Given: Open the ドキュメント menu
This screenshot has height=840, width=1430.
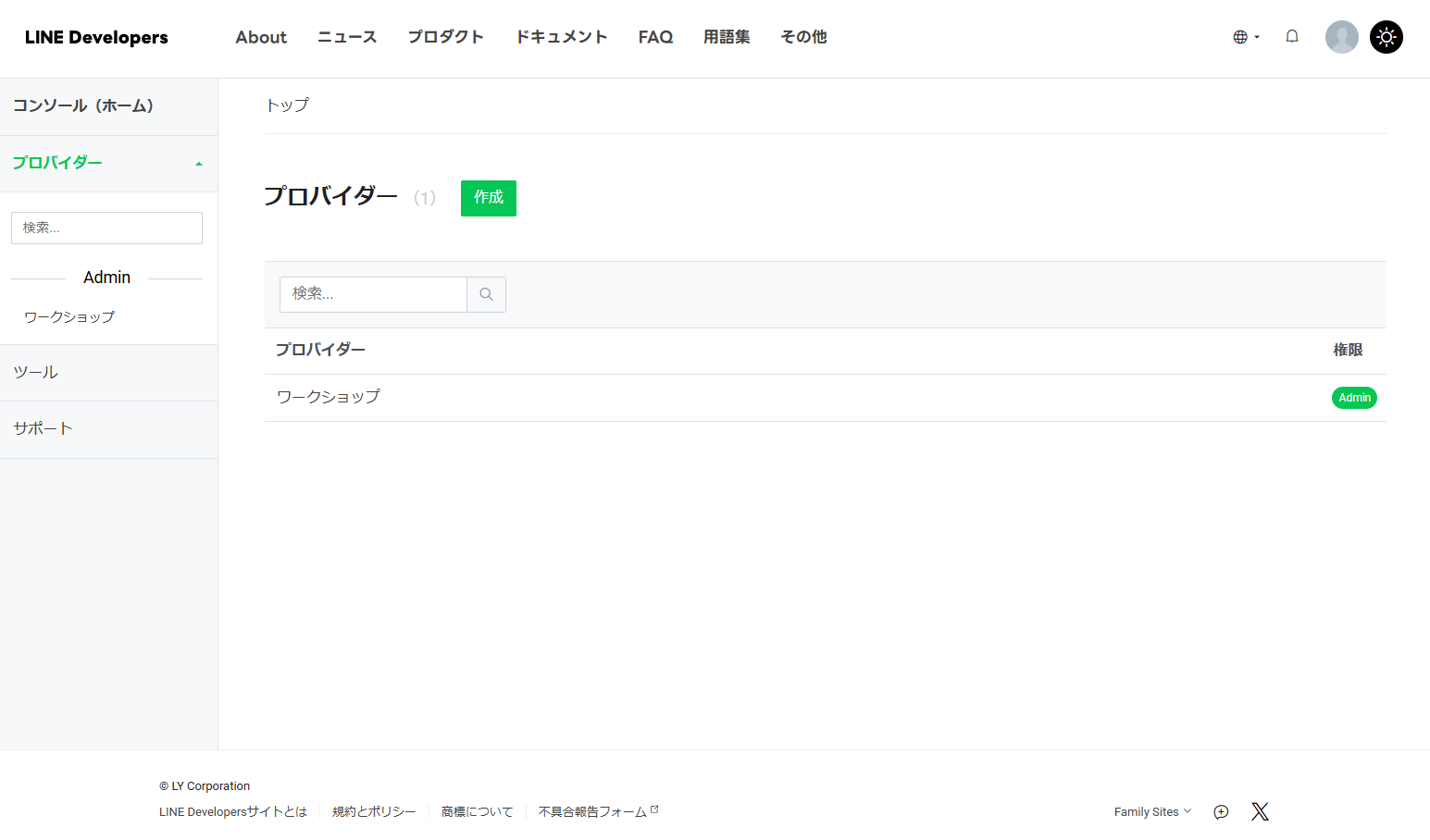Looking at the screenshot, I should coord(561,37).
